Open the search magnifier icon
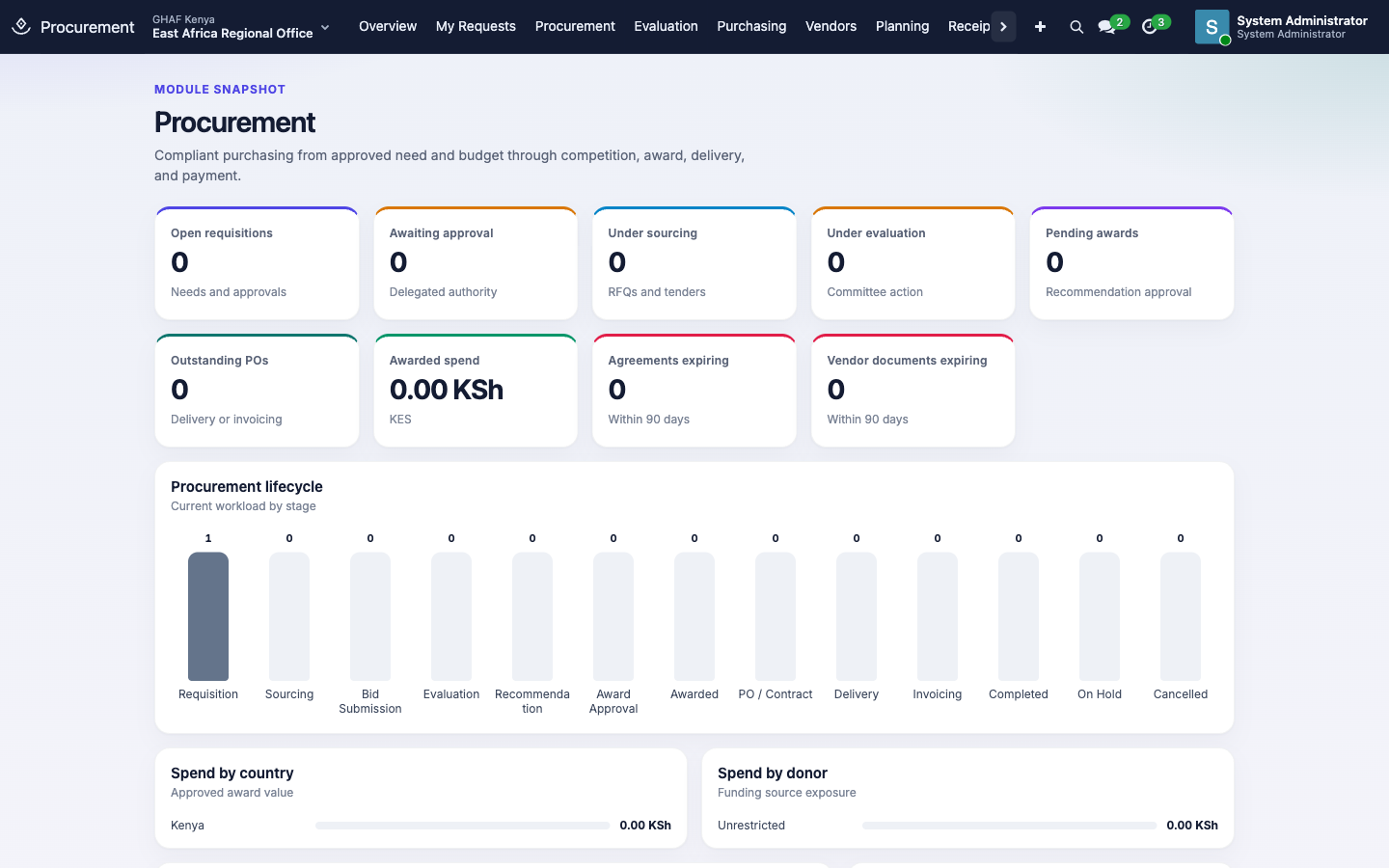 tap(1076, 27)
